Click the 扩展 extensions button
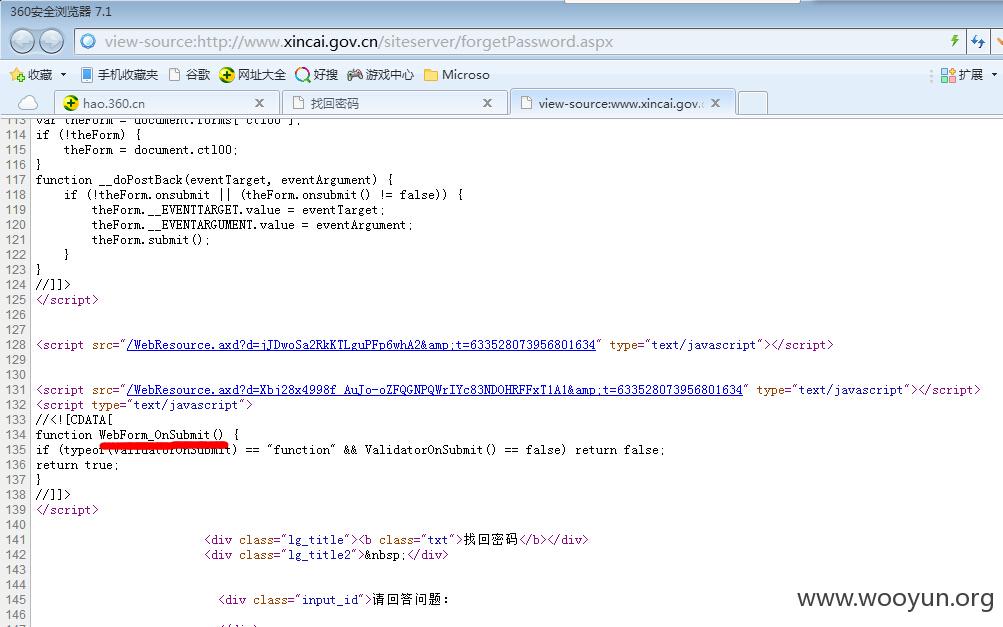This screenshot has height=627, width=1003. pos(961,75)
